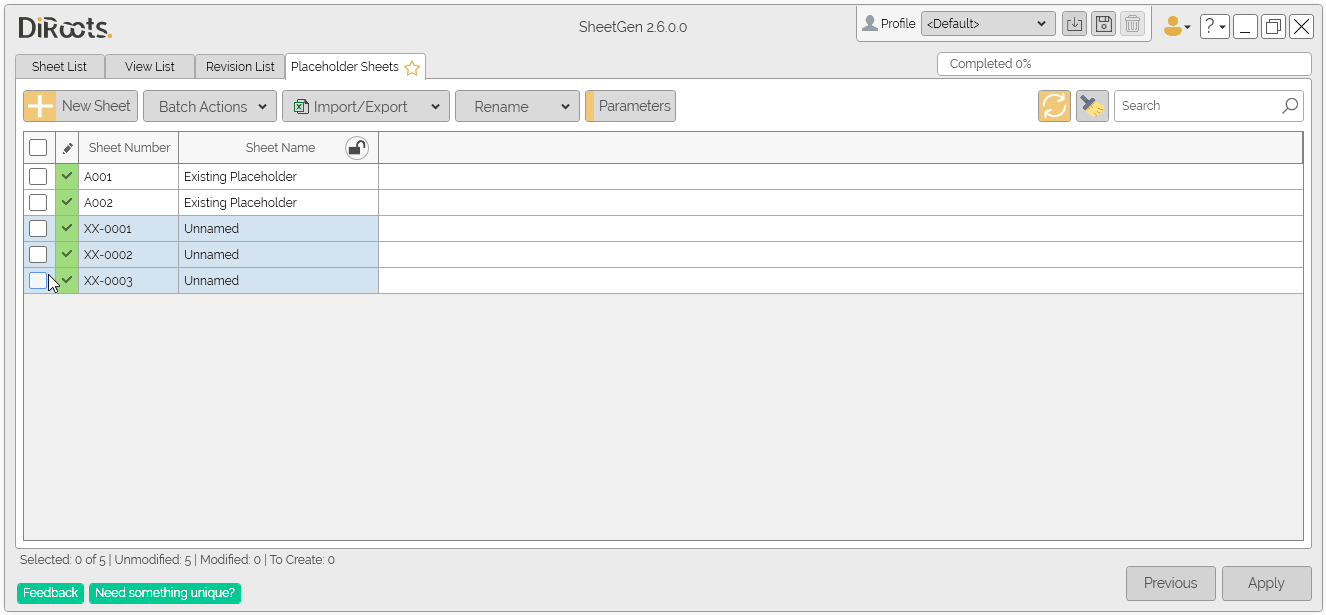The width and height of the screenshot is (1326, 615).
Task: Click the New Sheet button
Action: pos(81,106)
